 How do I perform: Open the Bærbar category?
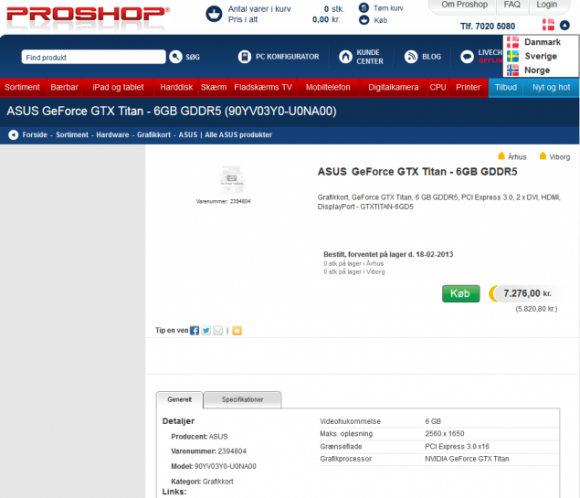tap(64, 87)
